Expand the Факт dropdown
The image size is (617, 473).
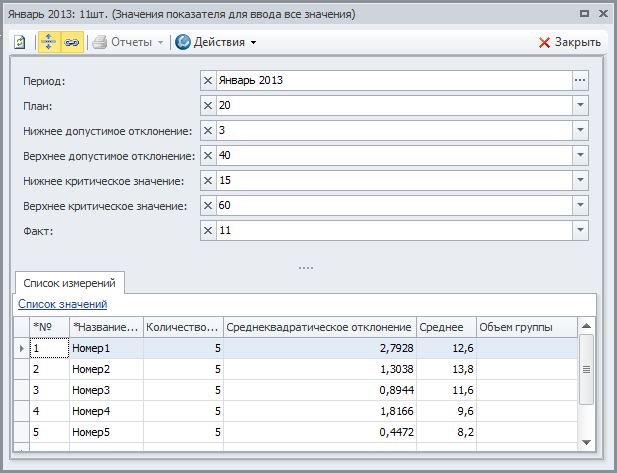coord(580,231)
